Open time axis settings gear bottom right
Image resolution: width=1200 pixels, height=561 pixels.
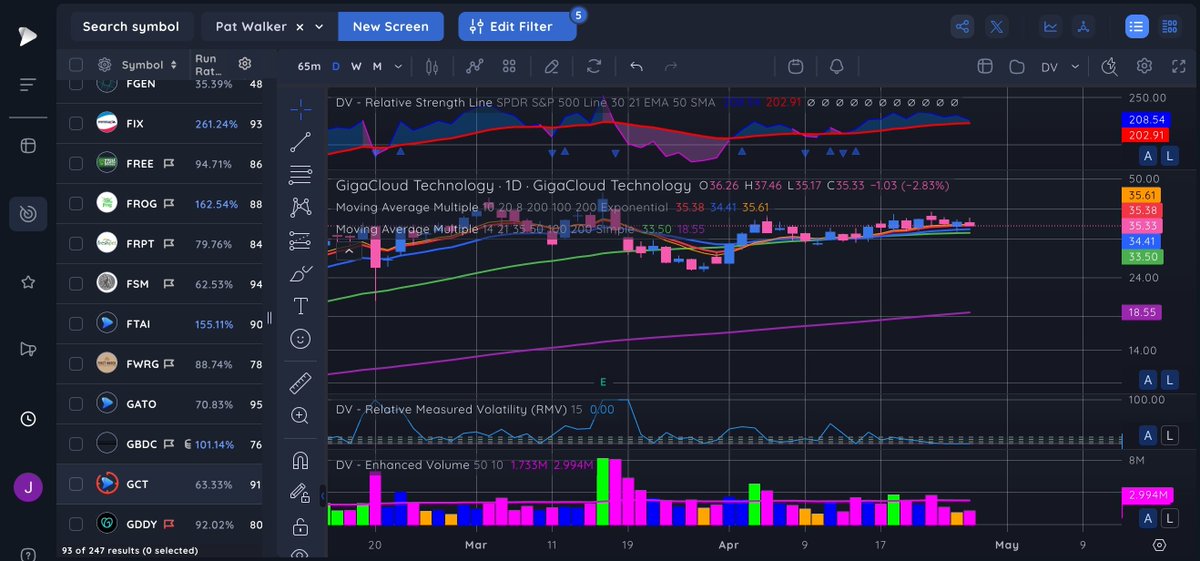pos(1159,545)
